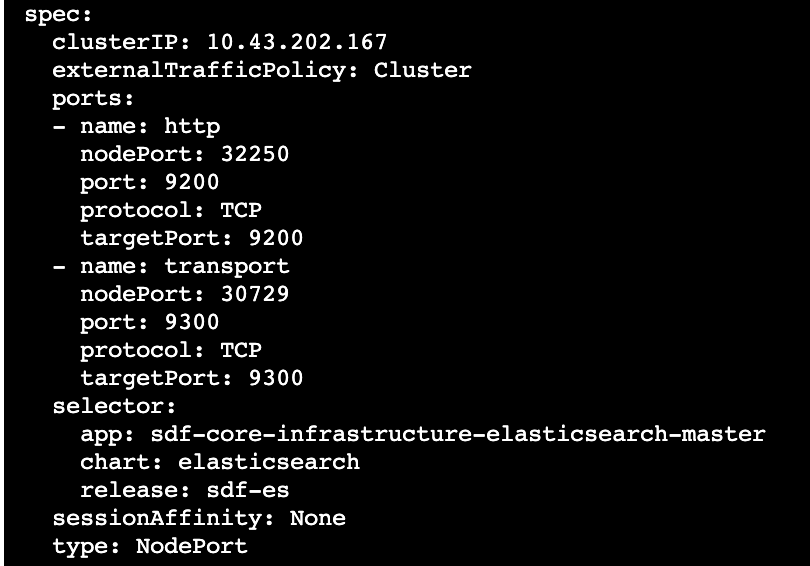The height and width of the screenshot is (566, 810).
Task: Select release sdf-es value
Action: point(248,490)
